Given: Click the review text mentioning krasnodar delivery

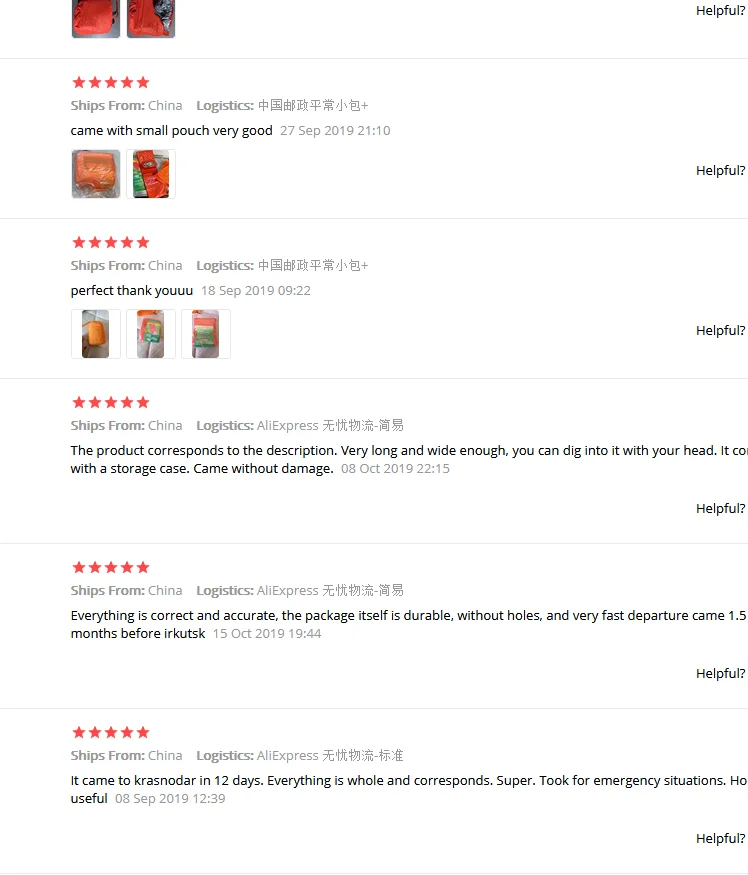Looking at the screenshot, I should 409,789.
